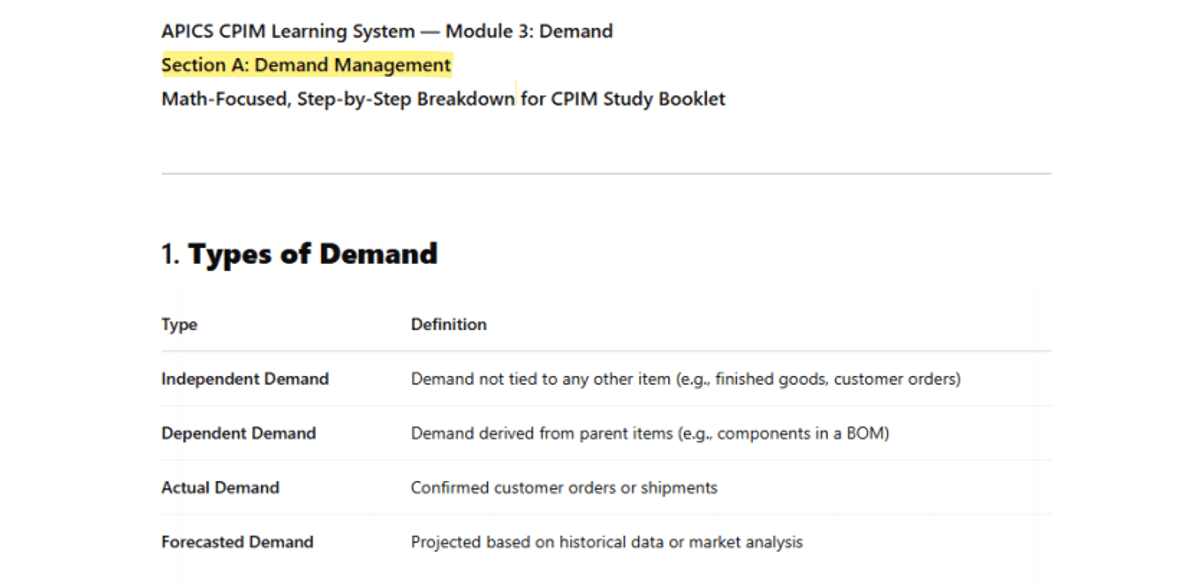Select the horizontal divider line below header
Screen dimensions: 1200x583
(x=606, y=174)
